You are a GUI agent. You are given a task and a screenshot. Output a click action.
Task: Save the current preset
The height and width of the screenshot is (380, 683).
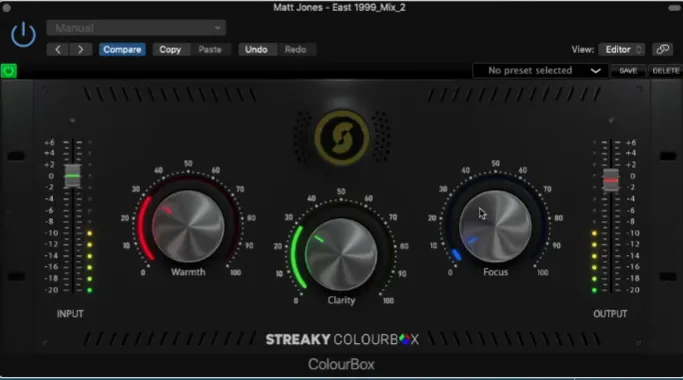click(x=628, y=71)
